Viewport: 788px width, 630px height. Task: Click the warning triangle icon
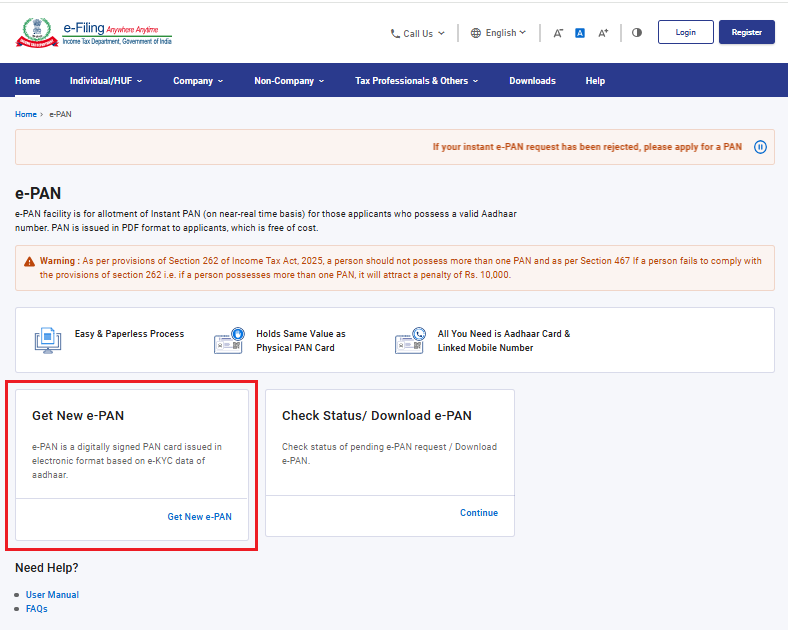pos(29,261)
